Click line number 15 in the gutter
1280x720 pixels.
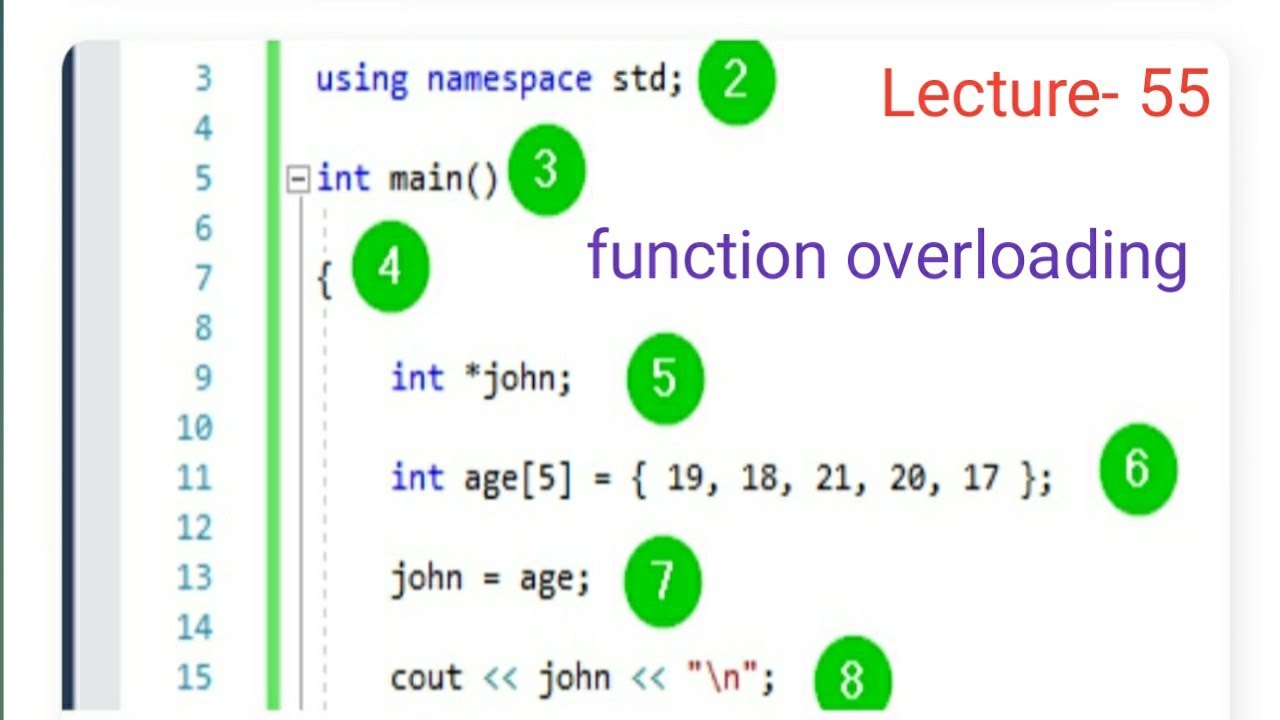coord(195,678)
